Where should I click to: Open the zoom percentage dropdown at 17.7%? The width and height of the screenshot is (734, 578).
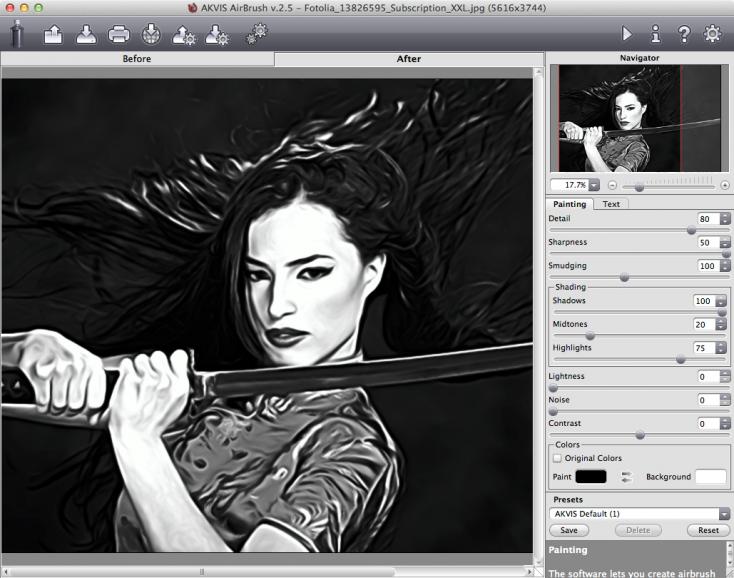coord(594,185)
